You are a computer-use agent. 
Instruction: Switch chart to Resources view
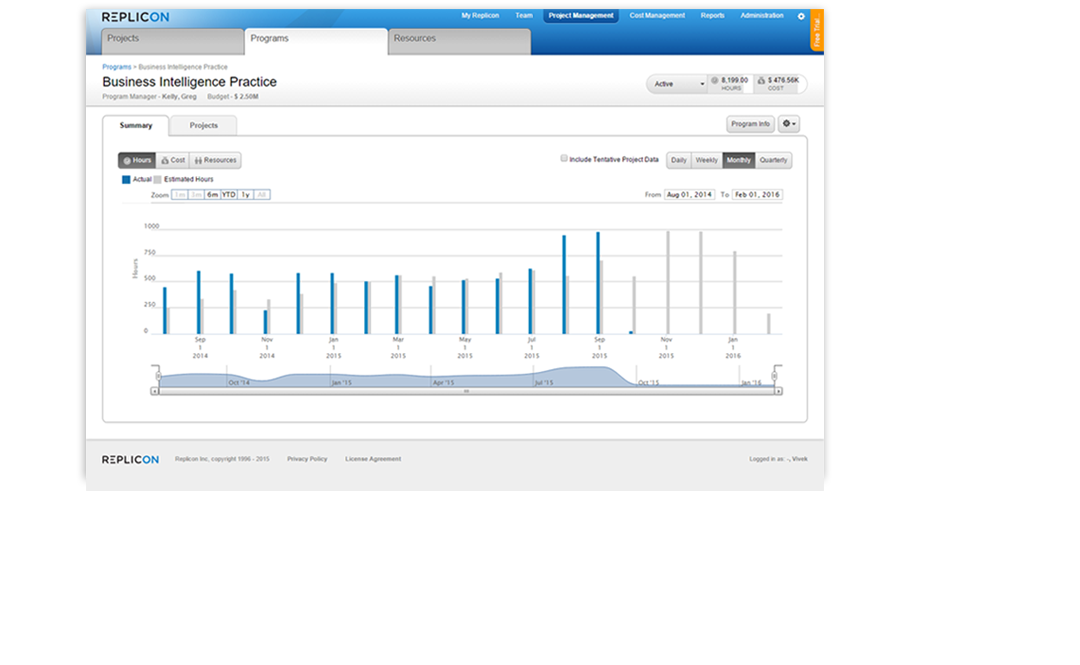pos(216,161)
